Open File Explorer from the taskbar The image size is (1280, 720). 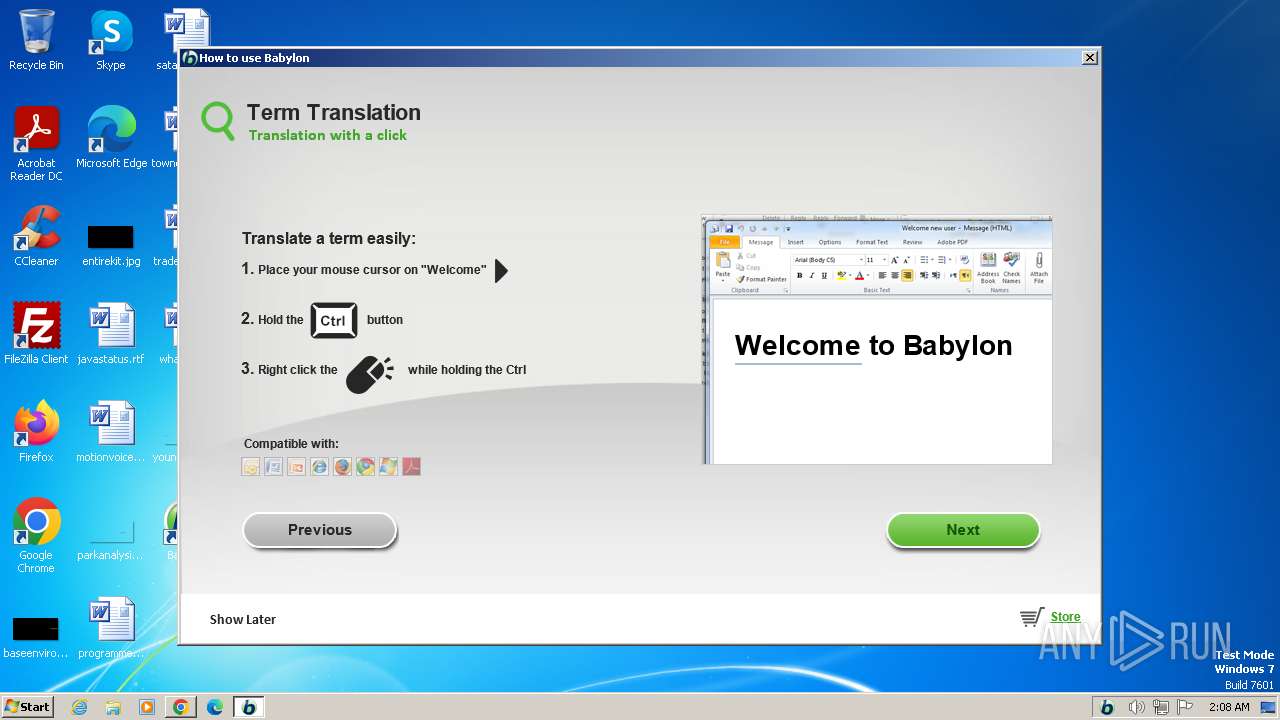point(113,707)
